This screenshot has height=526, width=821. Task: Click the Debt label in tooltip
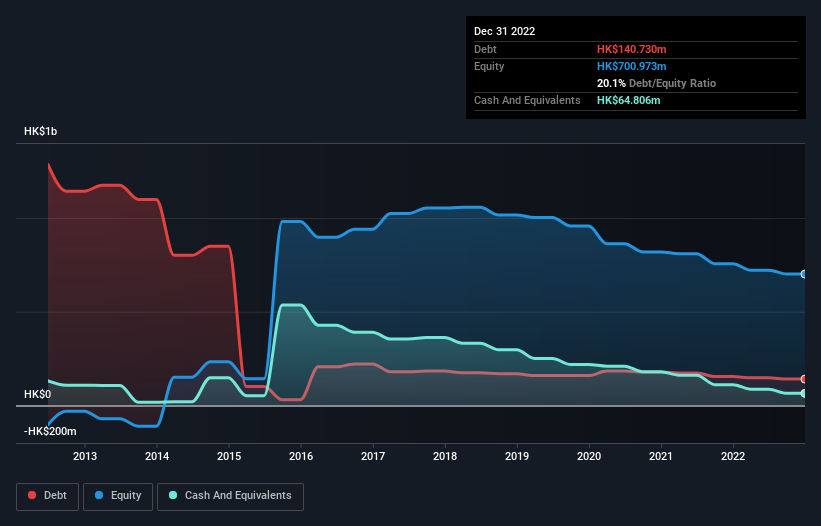pos(485,49)
